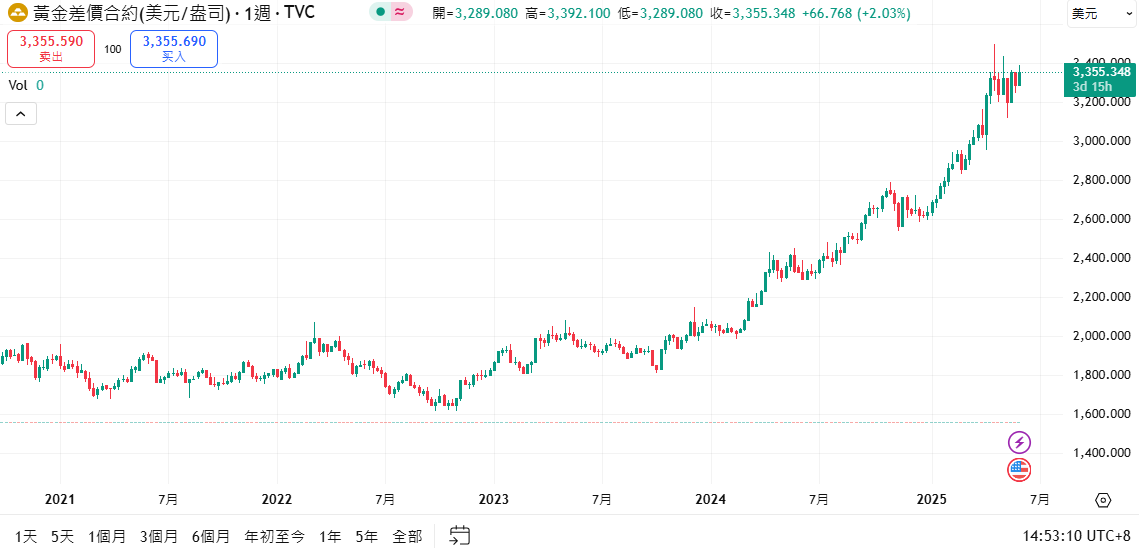The image size is (1139, 550).
Task: Click the red 卖出 sell button
Action: tap(51, 49)
